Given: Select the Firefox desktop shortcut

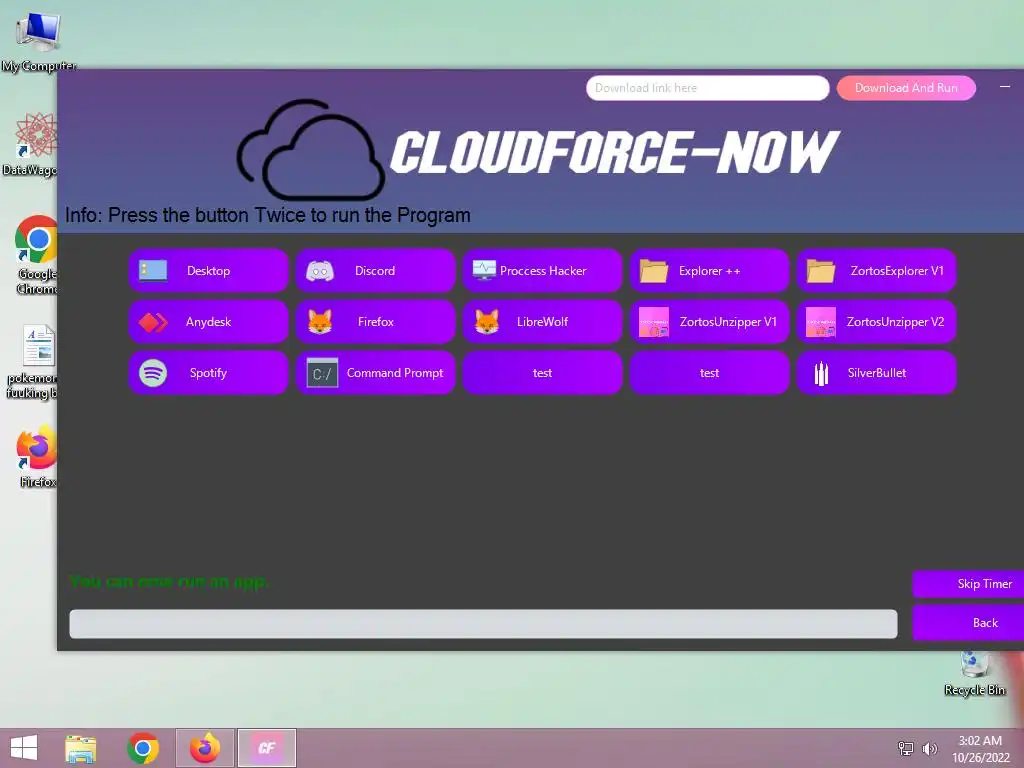Looking at the screenshot, I should 35,456.
